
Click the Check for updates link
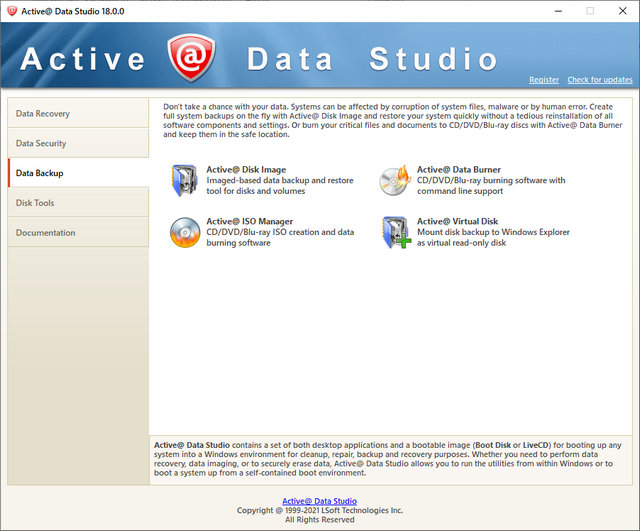tap(600, 80)
